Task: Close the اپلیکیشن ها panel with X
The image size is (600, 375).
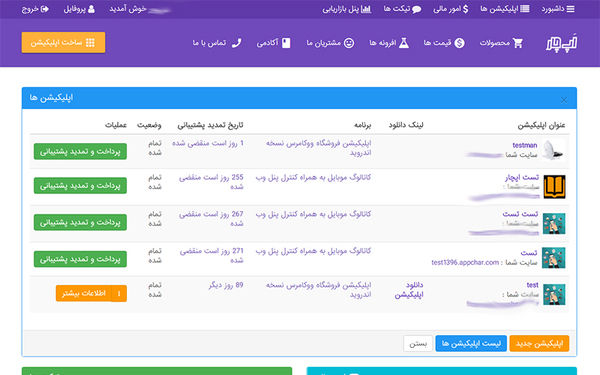Action: point(564,100)
